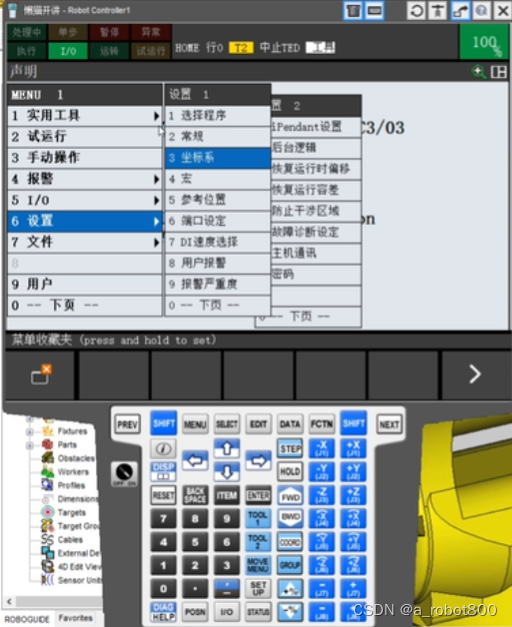Click the MOVE MENU key
Screen dimensions: 512x627
pyautogui.click(x=258, y=565)
